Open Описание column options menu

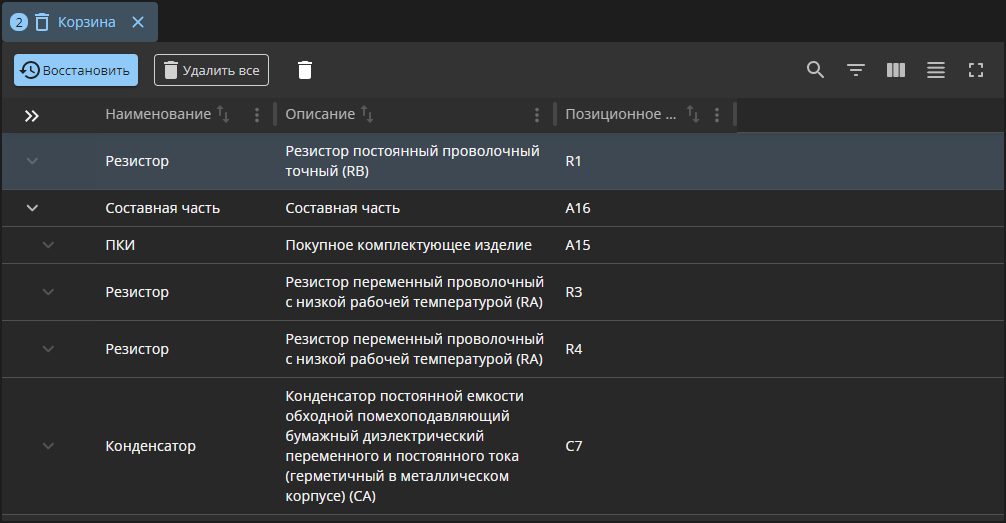pyautogui.click(x=536, y=115)
